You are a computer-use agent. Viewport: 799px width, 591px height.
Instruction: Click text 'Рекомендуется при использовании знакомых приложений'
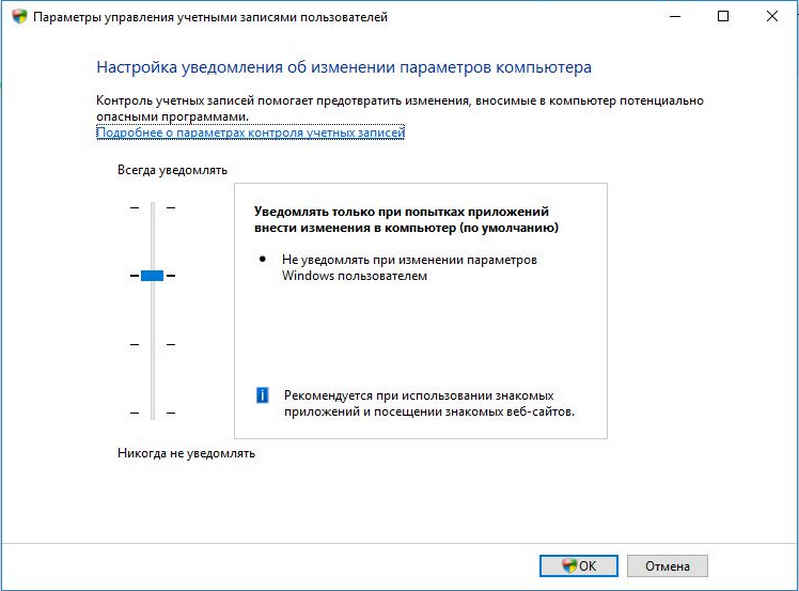[x=429, y=403]
